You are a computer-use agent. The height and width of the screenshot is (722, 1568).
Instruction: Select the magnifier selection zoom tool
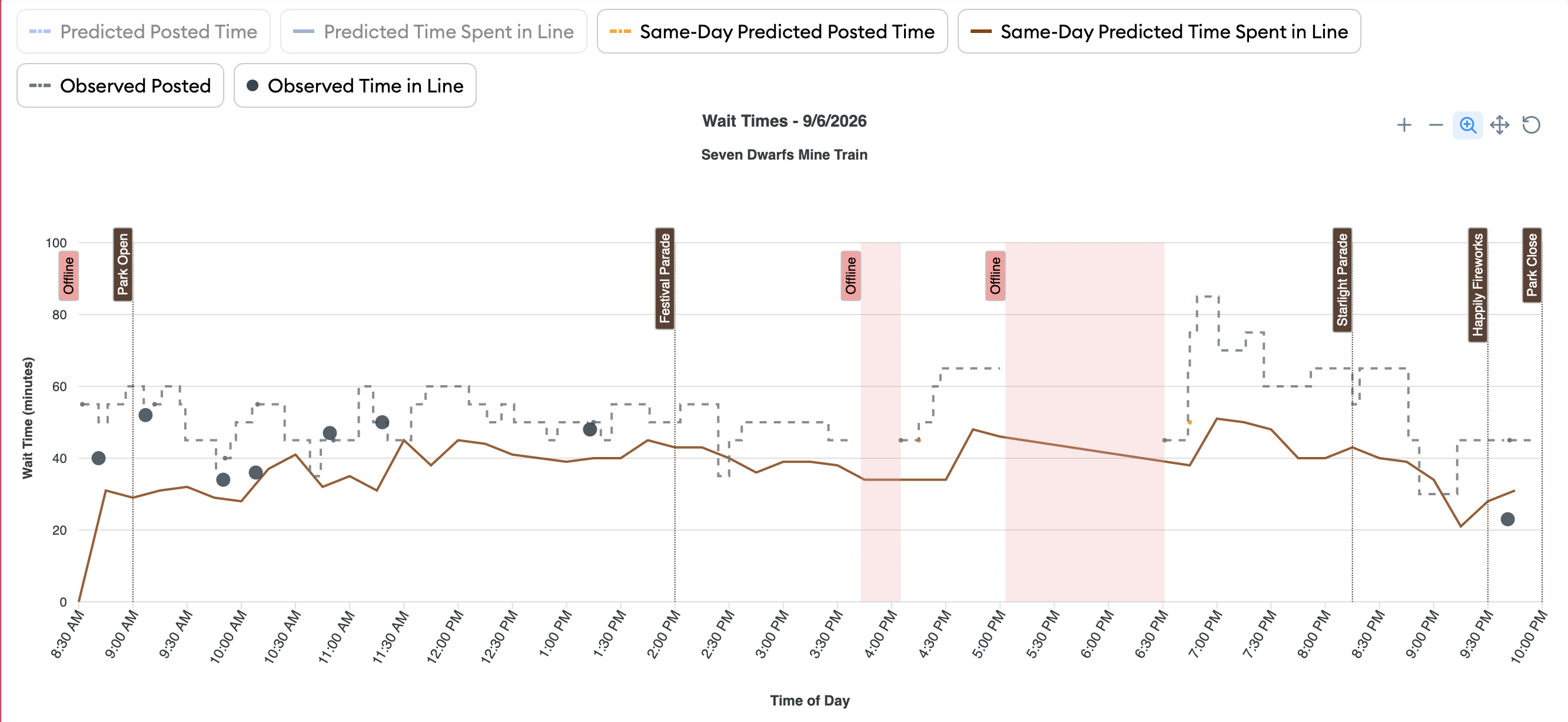tap(1467, 125)
